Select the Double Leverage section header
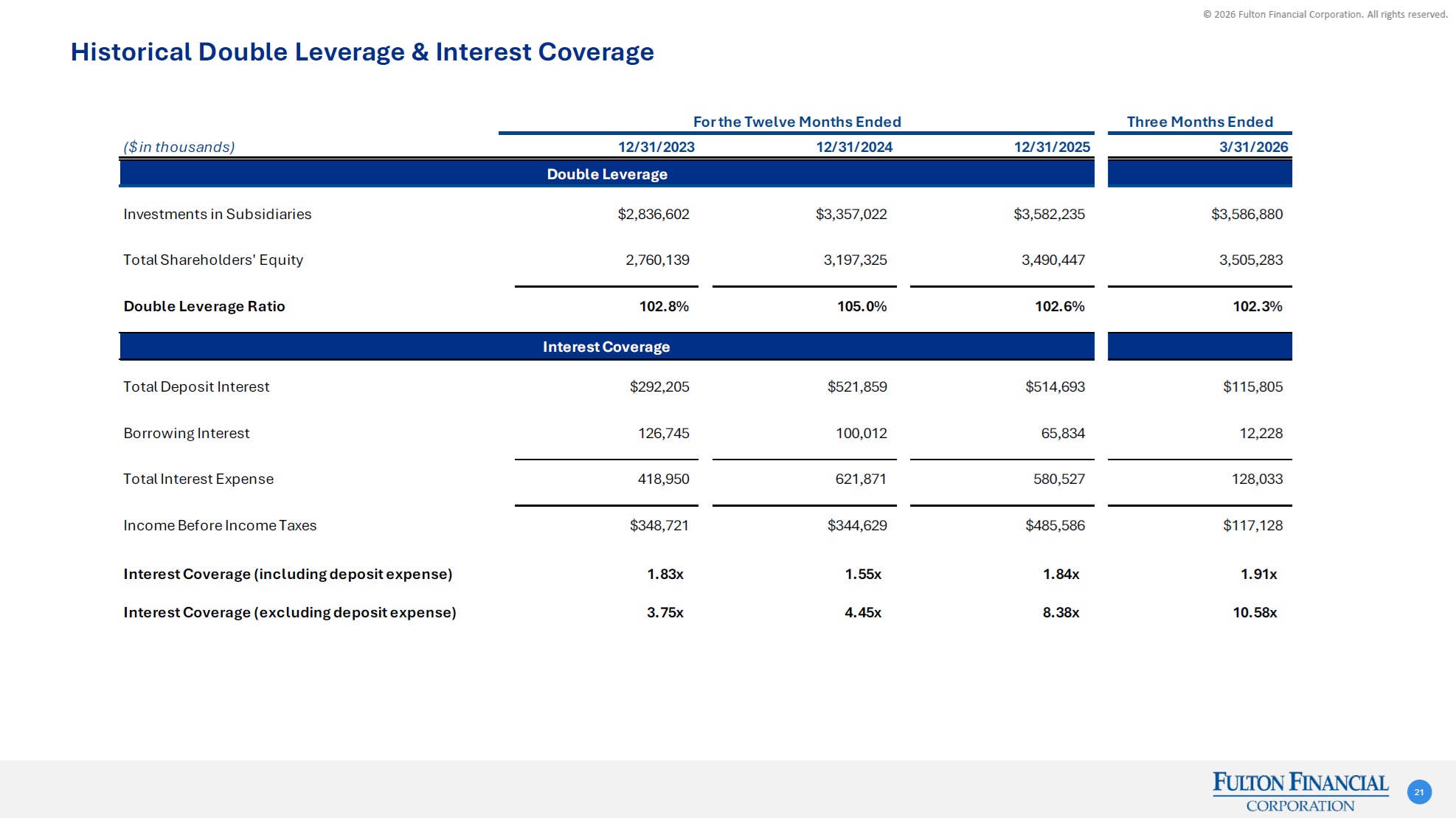The width and height of the screenshot is (1456, 818). point(606,174)
